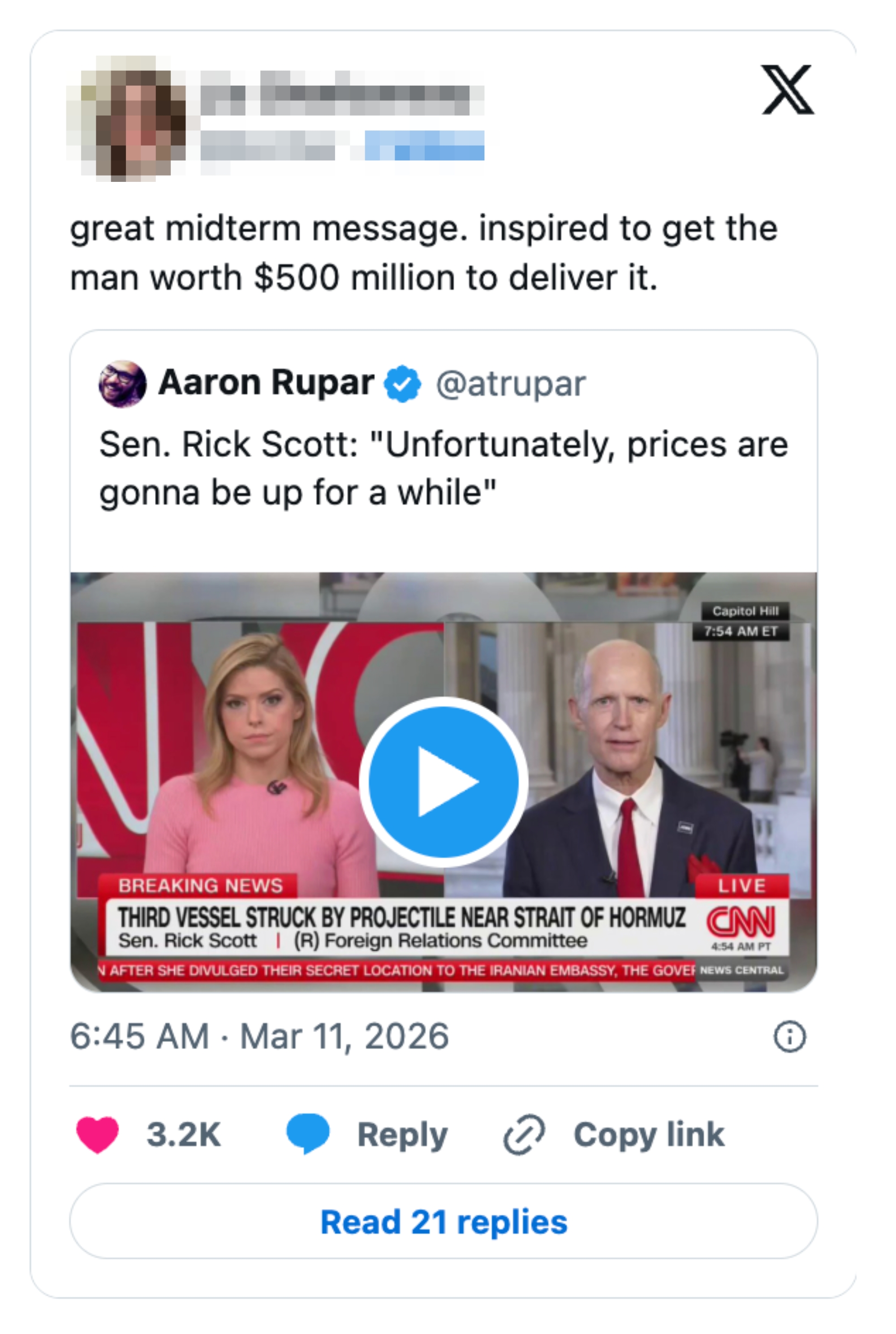Click the 'great midterm message' tweet text
The image size is (896, 1334).
pos(423,253)
